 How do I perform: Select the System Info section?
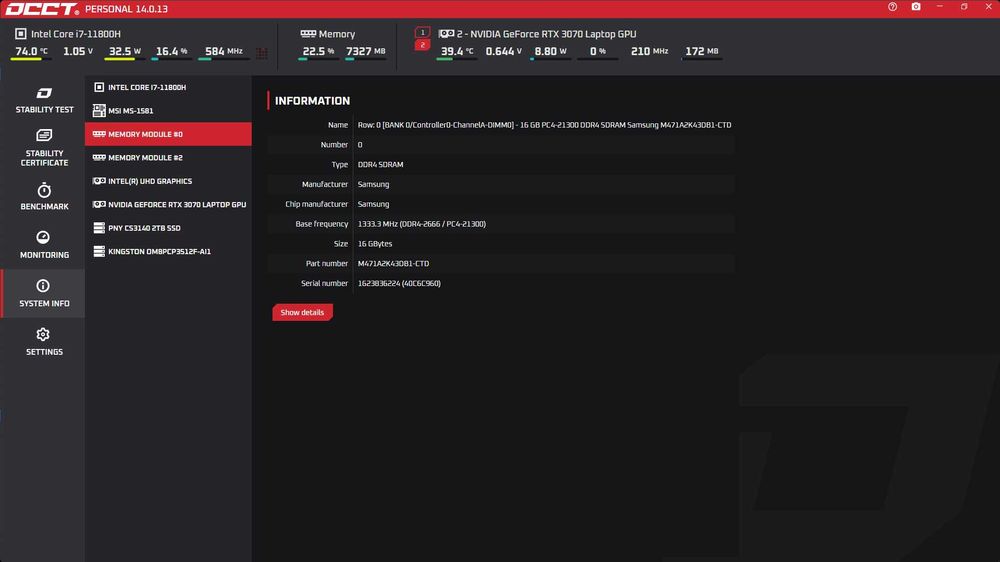43,293
